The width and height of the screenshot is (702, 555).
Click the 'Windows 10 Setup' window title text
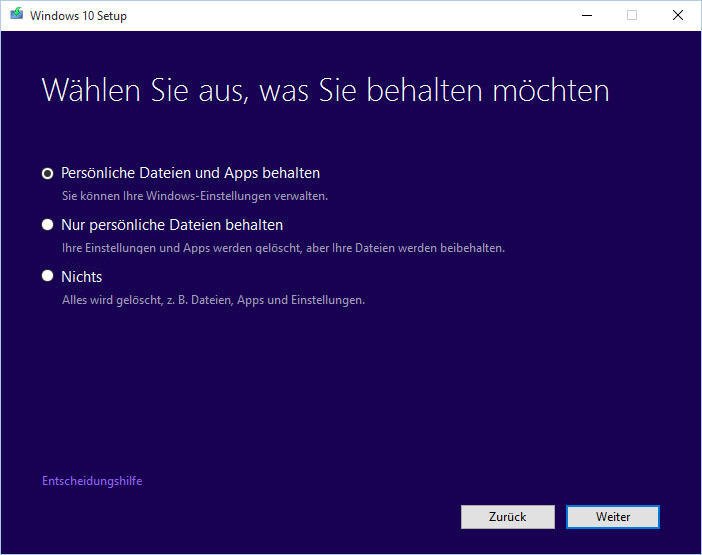(x=78, y=16)
